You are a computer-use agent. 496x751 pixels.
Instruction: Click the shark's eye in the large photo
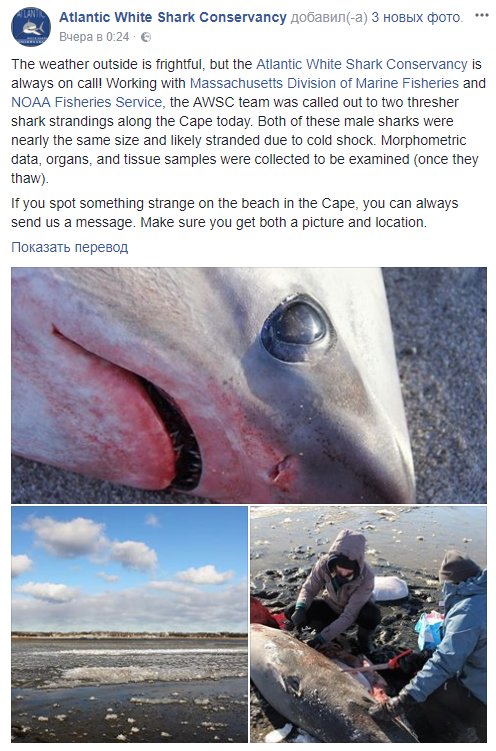coord(296,329)
